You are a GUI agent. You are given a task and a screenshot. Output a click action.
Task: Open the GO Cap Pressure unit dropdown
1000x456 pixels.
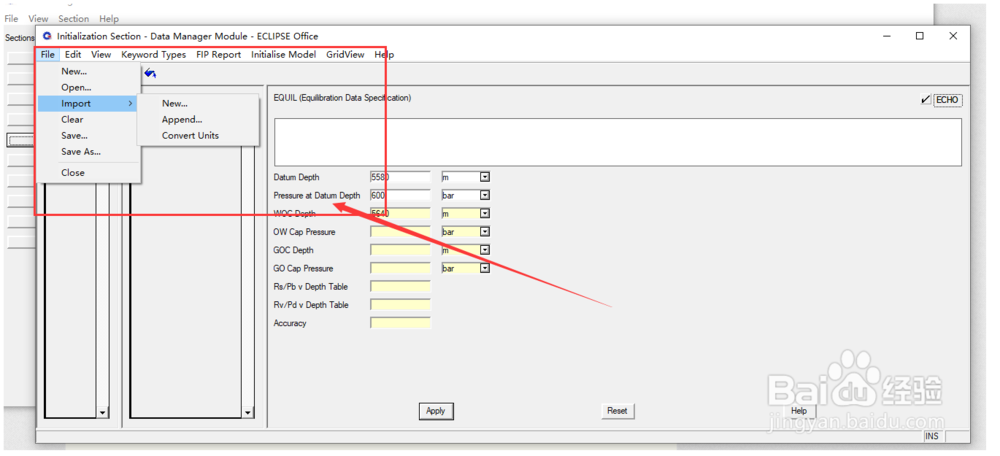[x=485, y=268]
